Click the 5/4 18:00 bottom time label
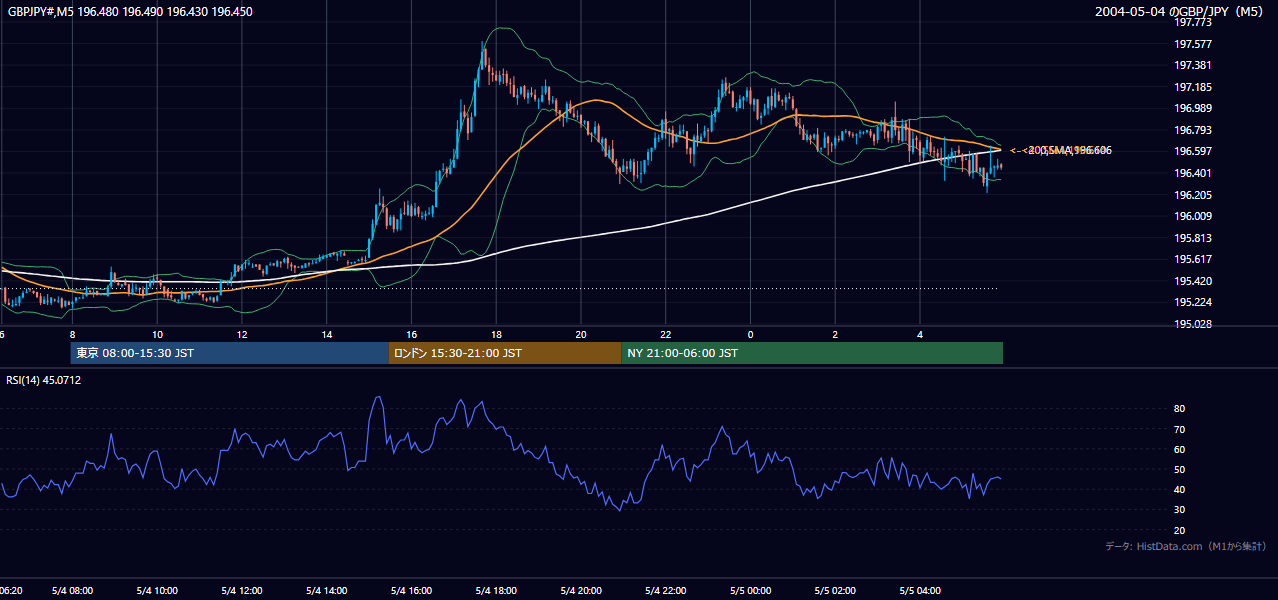This screenshot has width=1278, height=600. coord(496,590)
